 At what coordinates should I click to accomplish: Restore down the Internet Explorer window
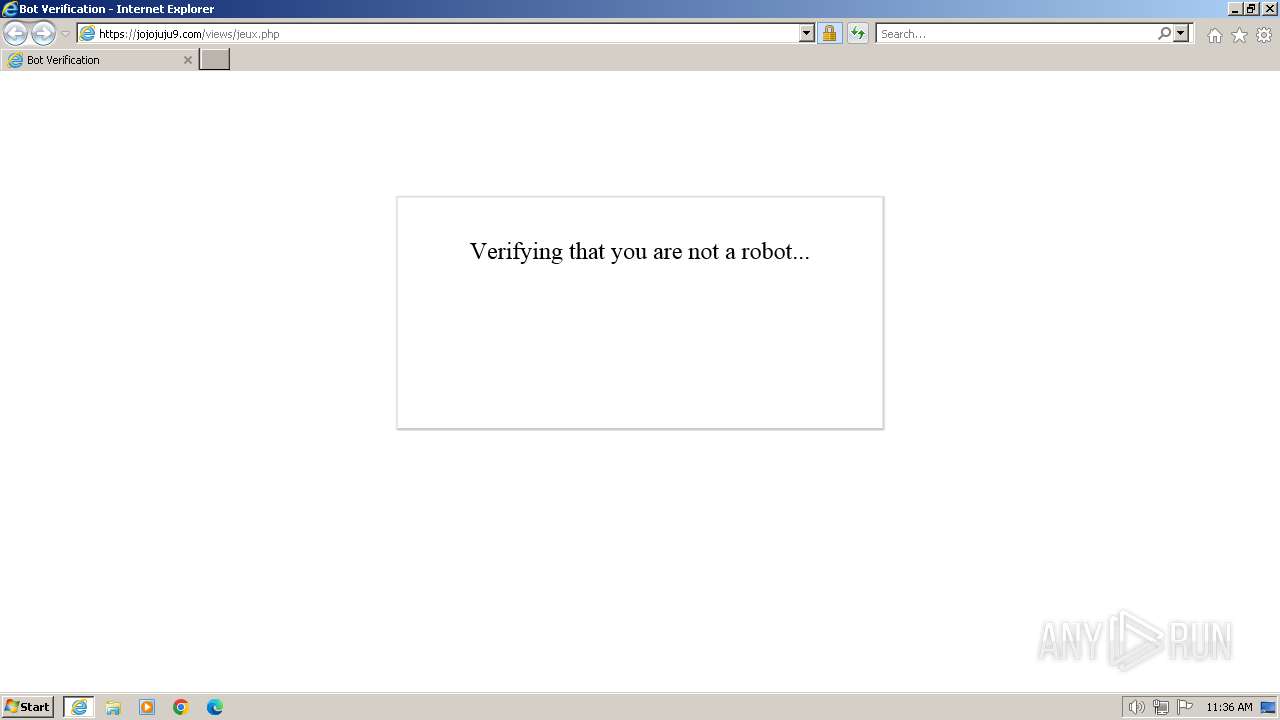[x=1251, y=9]
